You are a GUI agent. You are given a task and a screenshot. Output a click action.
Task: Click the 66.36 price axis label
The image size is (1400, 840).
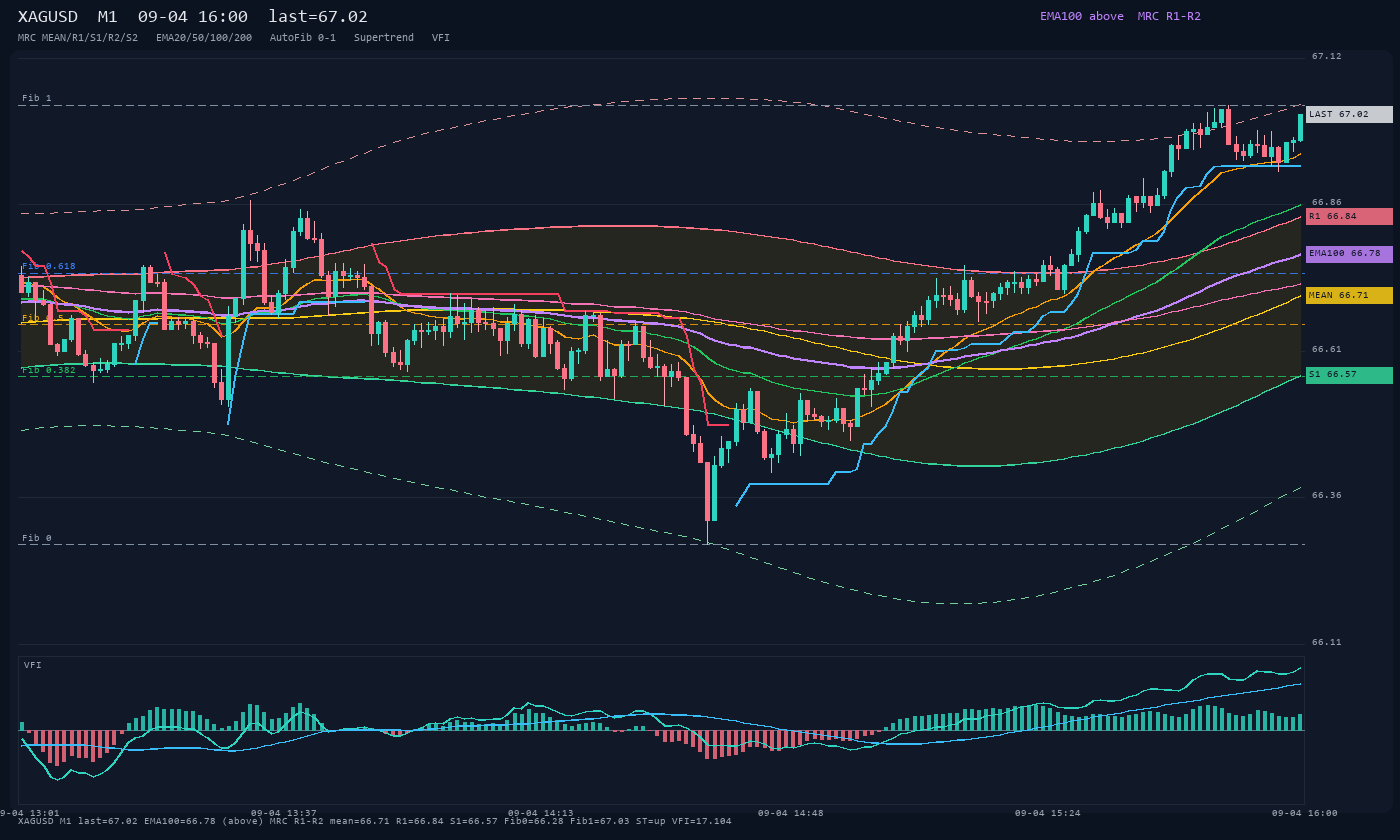pos(1327,495)
